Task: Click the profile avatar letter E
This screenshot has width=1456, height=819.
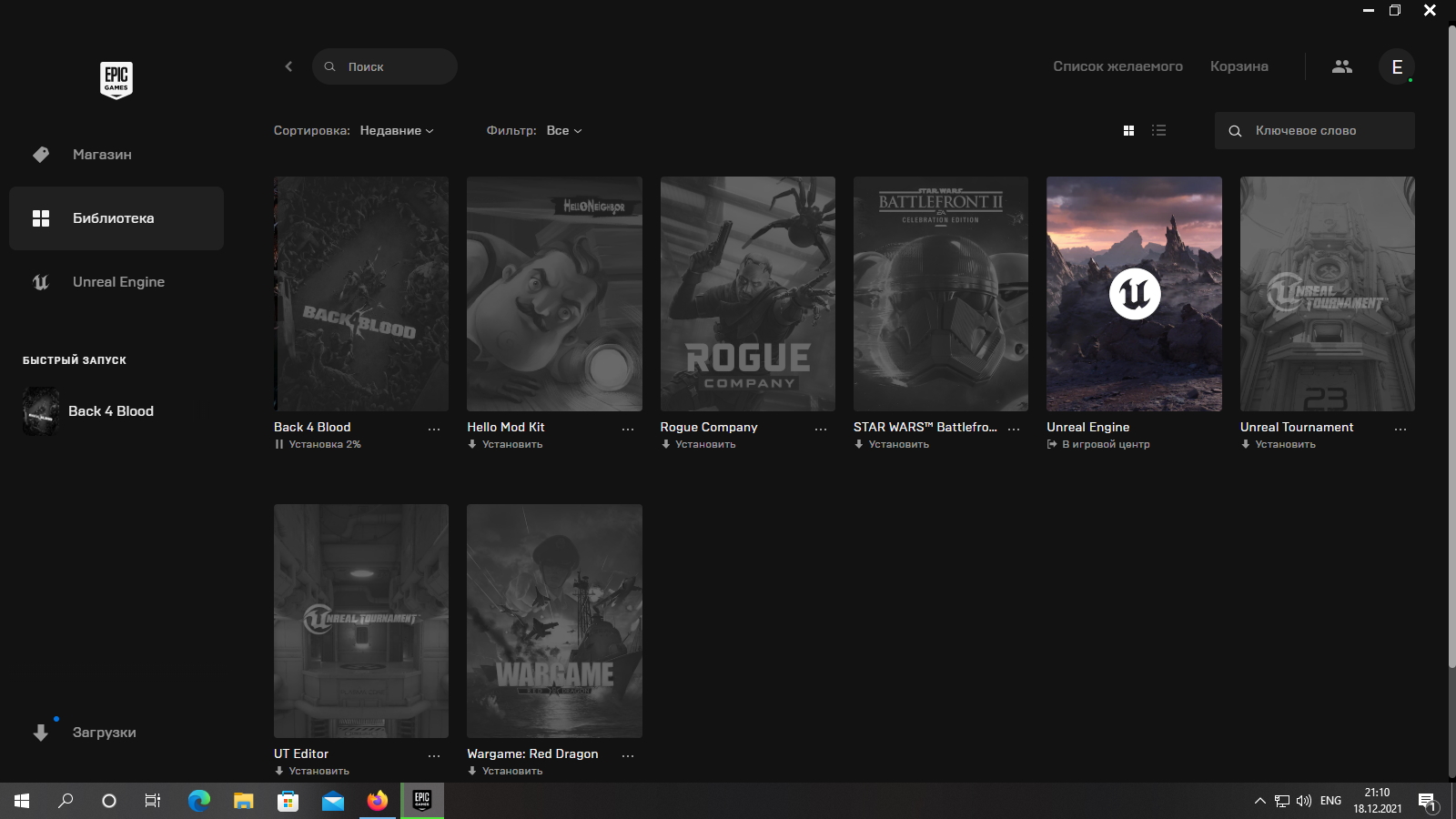Action: 1397,66
